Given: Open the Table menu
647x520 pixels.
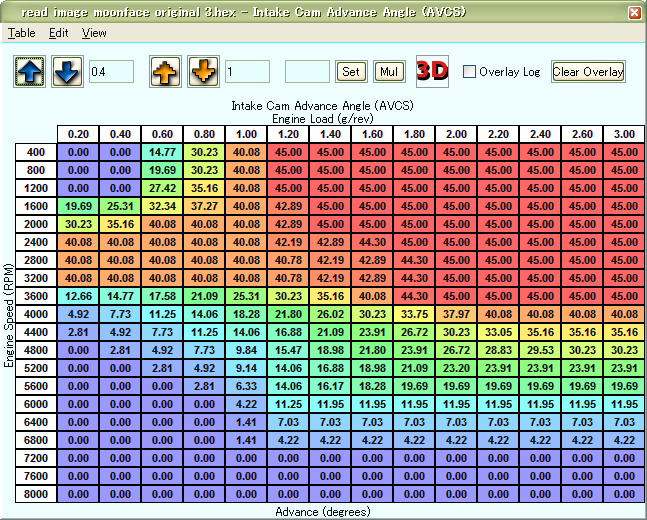Looking at the screenshot, I should point(21,33).
